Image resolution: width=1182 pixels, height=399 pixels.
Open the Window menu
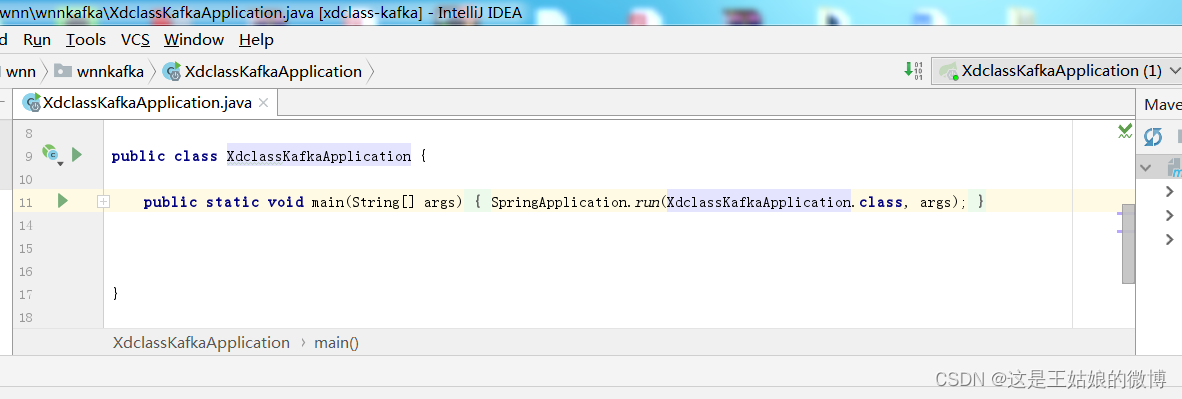pyautogui.click(x=194, y=39)
